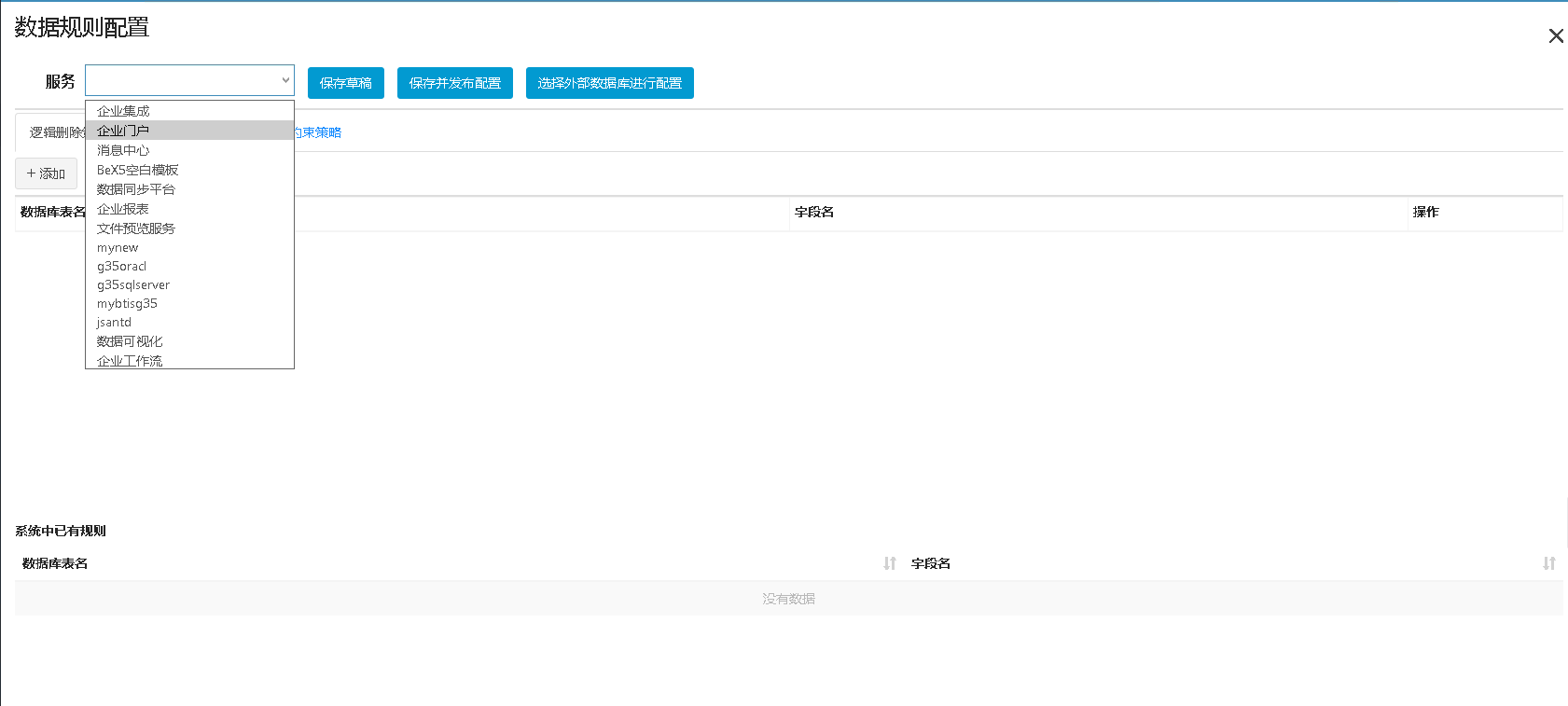Select g35sqlserver service option

click(133, 285)
